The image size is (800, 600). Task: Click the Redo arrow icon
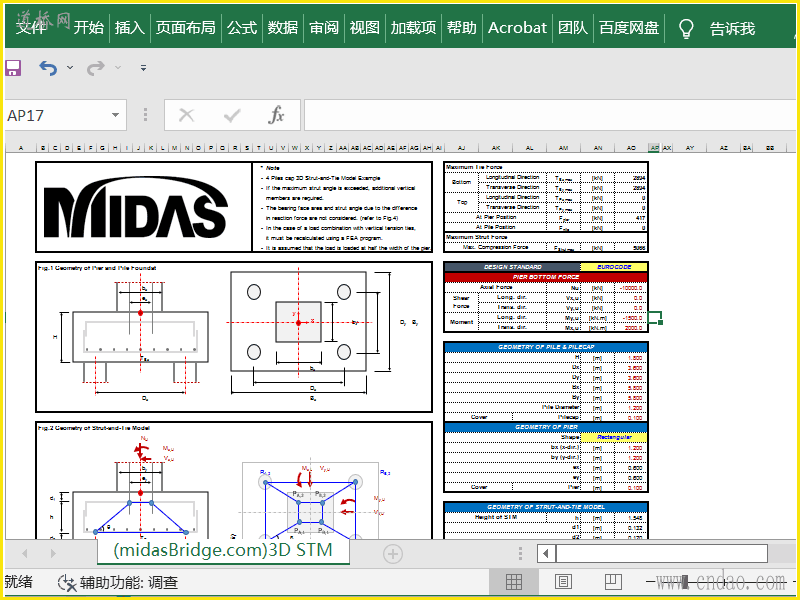point(95,67)
